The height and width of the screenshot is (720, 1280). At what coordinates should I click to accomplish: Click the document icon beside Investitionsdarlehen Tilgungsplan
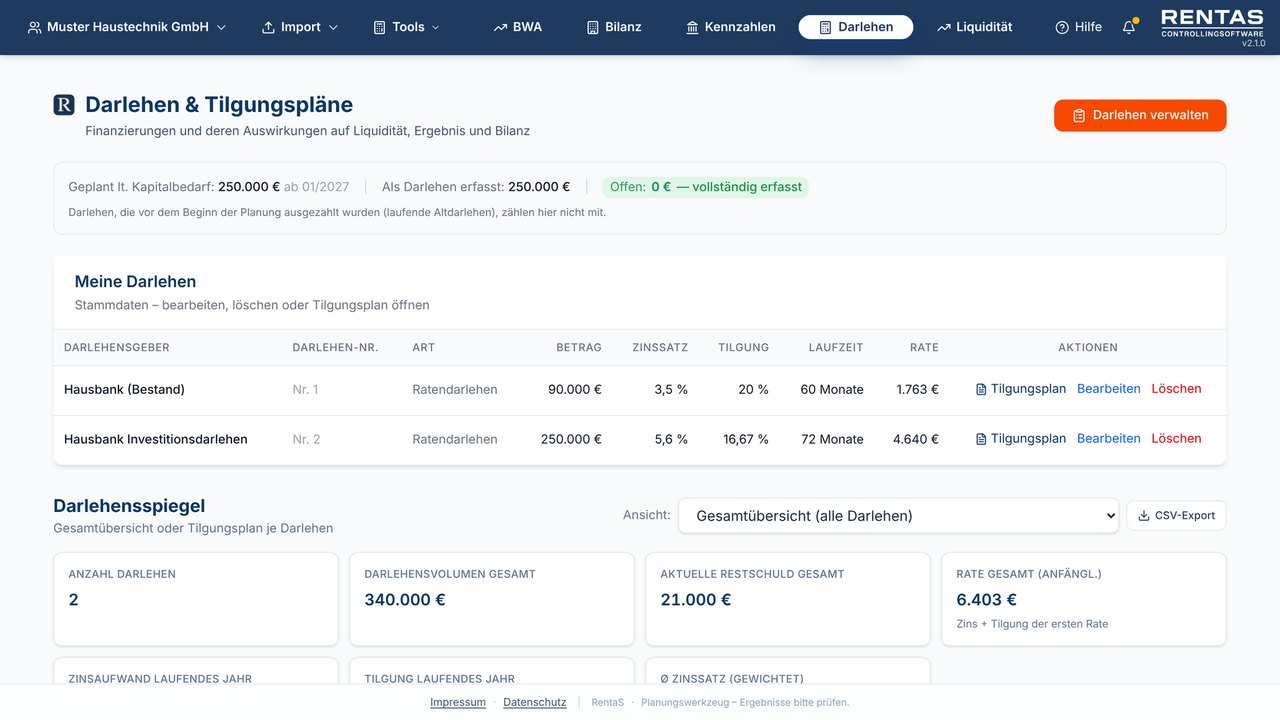981,439
